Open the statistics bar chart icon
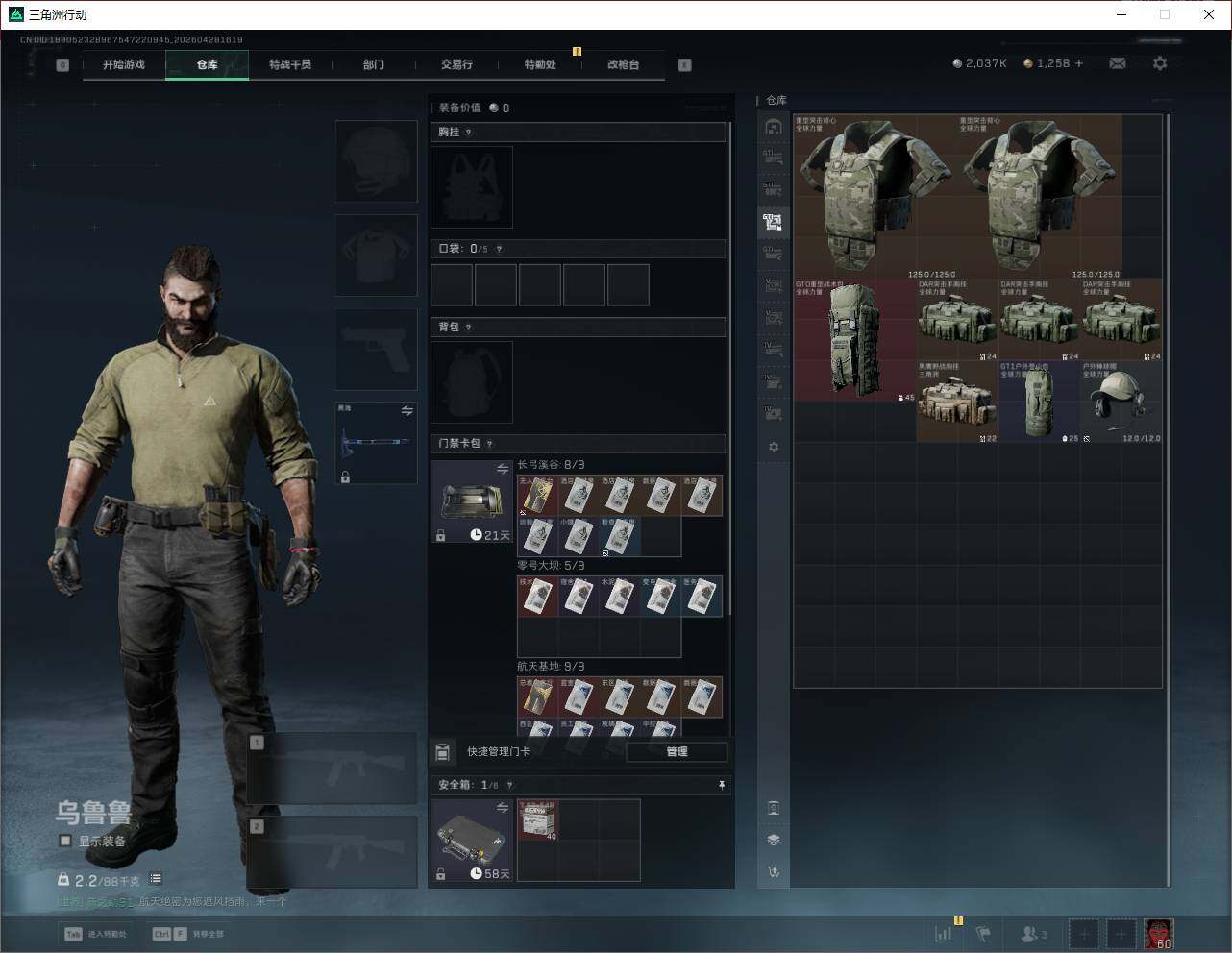1232x953 pixels. [944, 933]
